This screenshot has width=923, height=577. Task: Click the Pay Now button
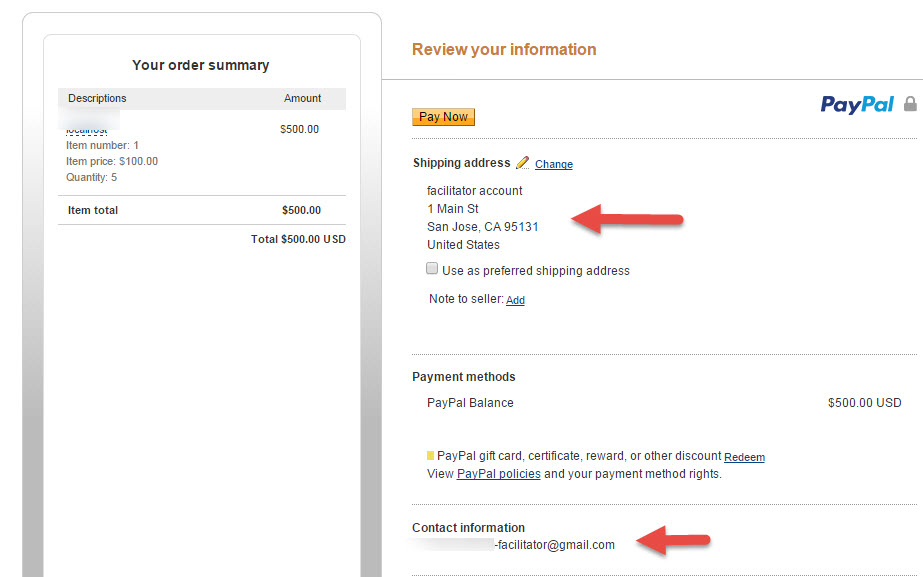pyautogui.click(x=443, y=116)
